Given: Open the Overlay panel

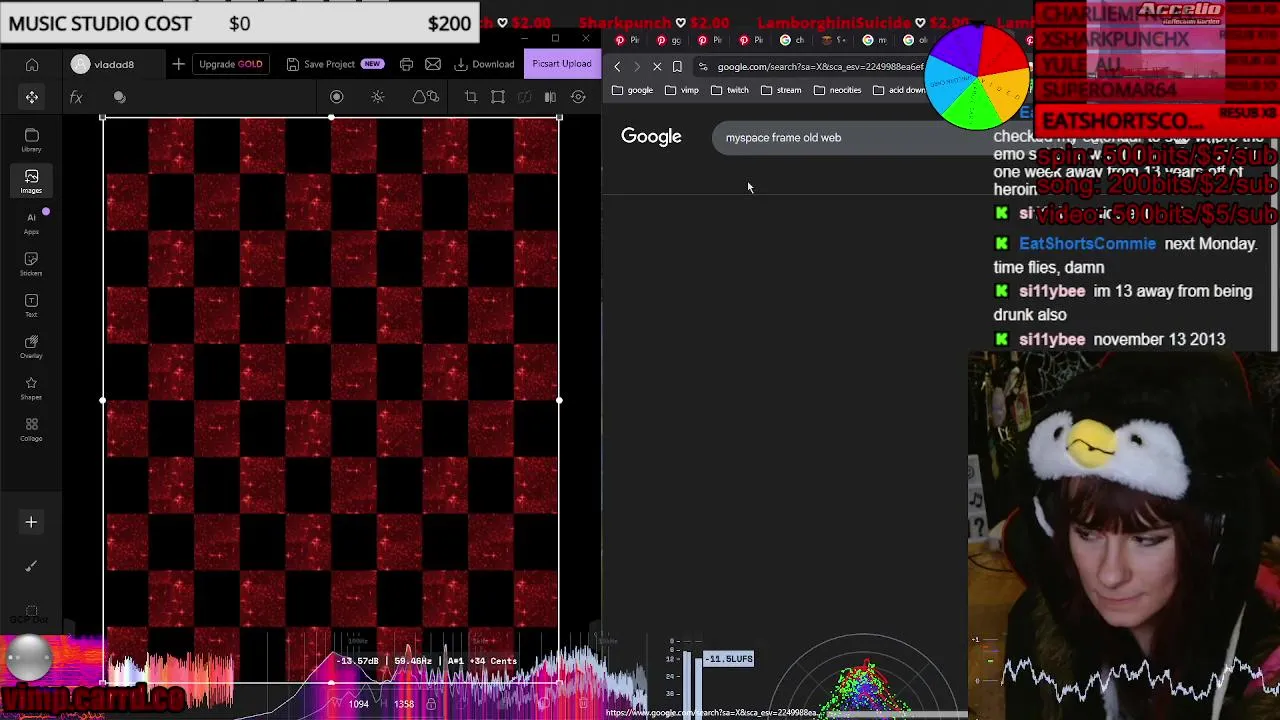Looking at the screenshot, I should point(32,347).
